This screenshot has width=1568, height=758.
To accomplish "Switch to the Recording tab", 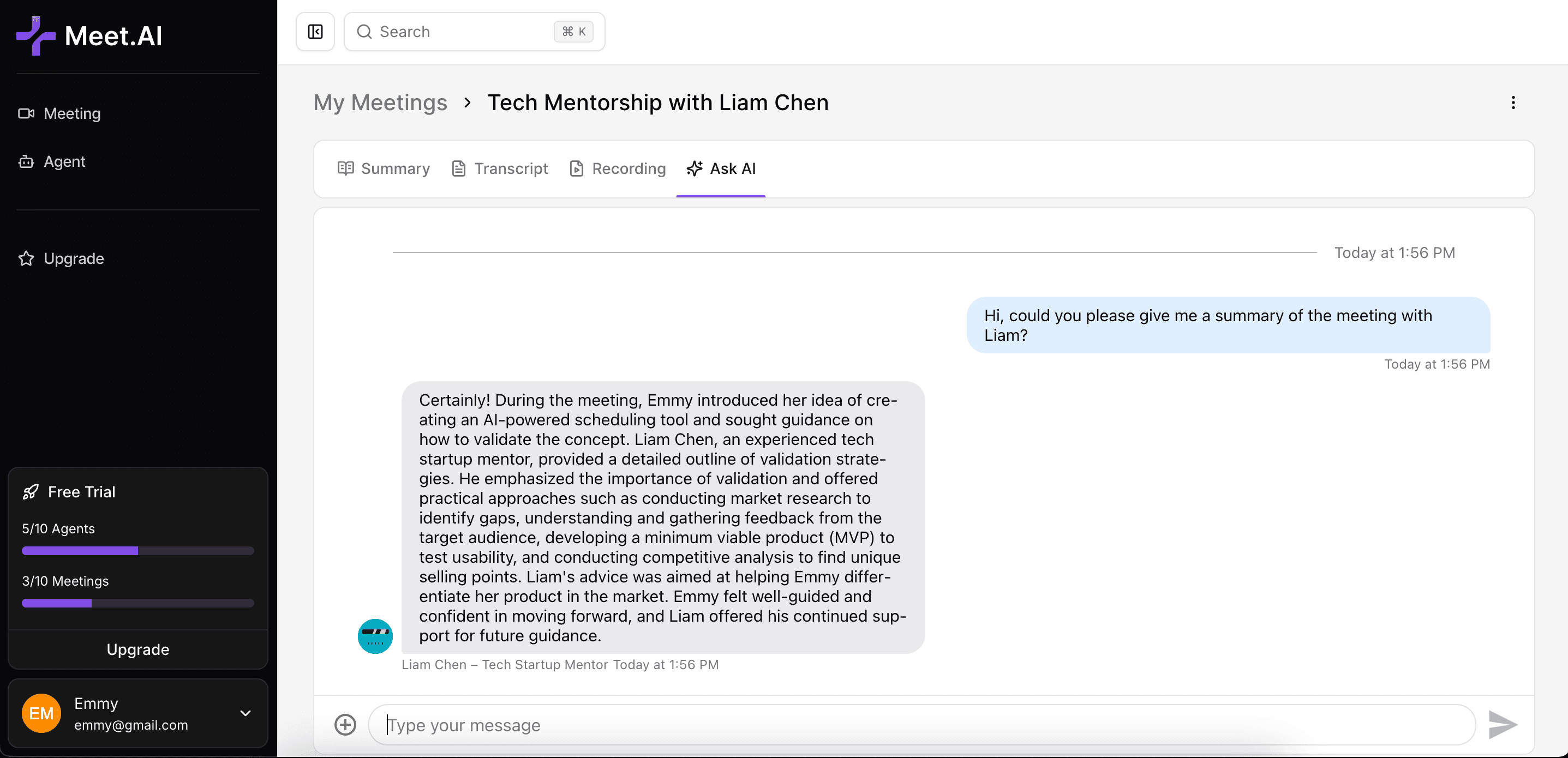I will coord(617,169).
